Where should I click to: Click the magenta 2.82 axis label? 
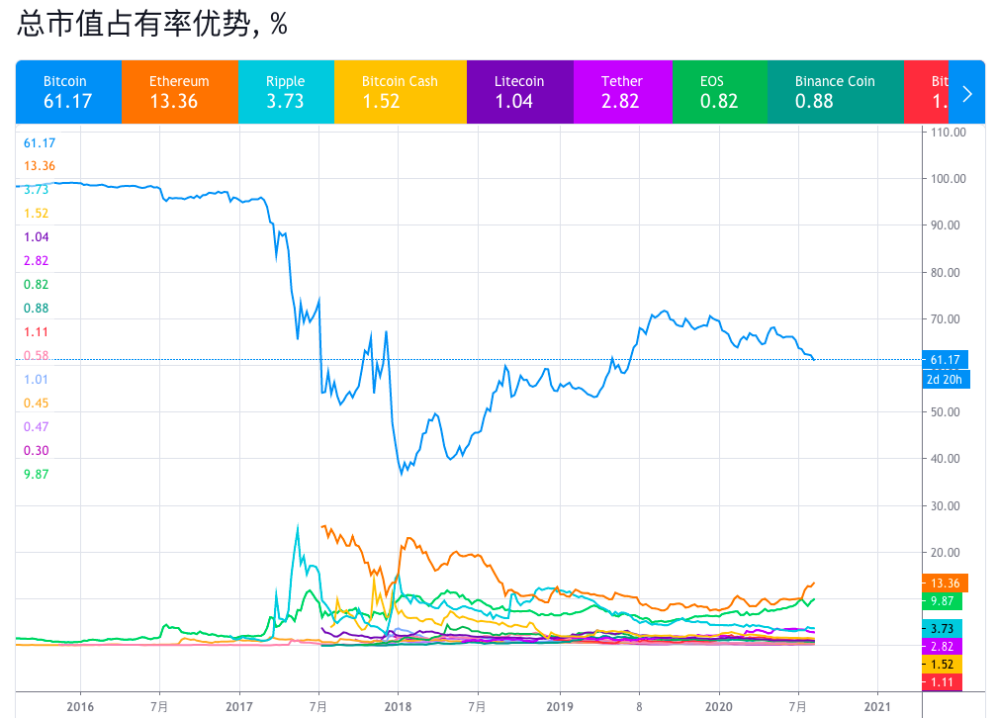coord(942,646)
